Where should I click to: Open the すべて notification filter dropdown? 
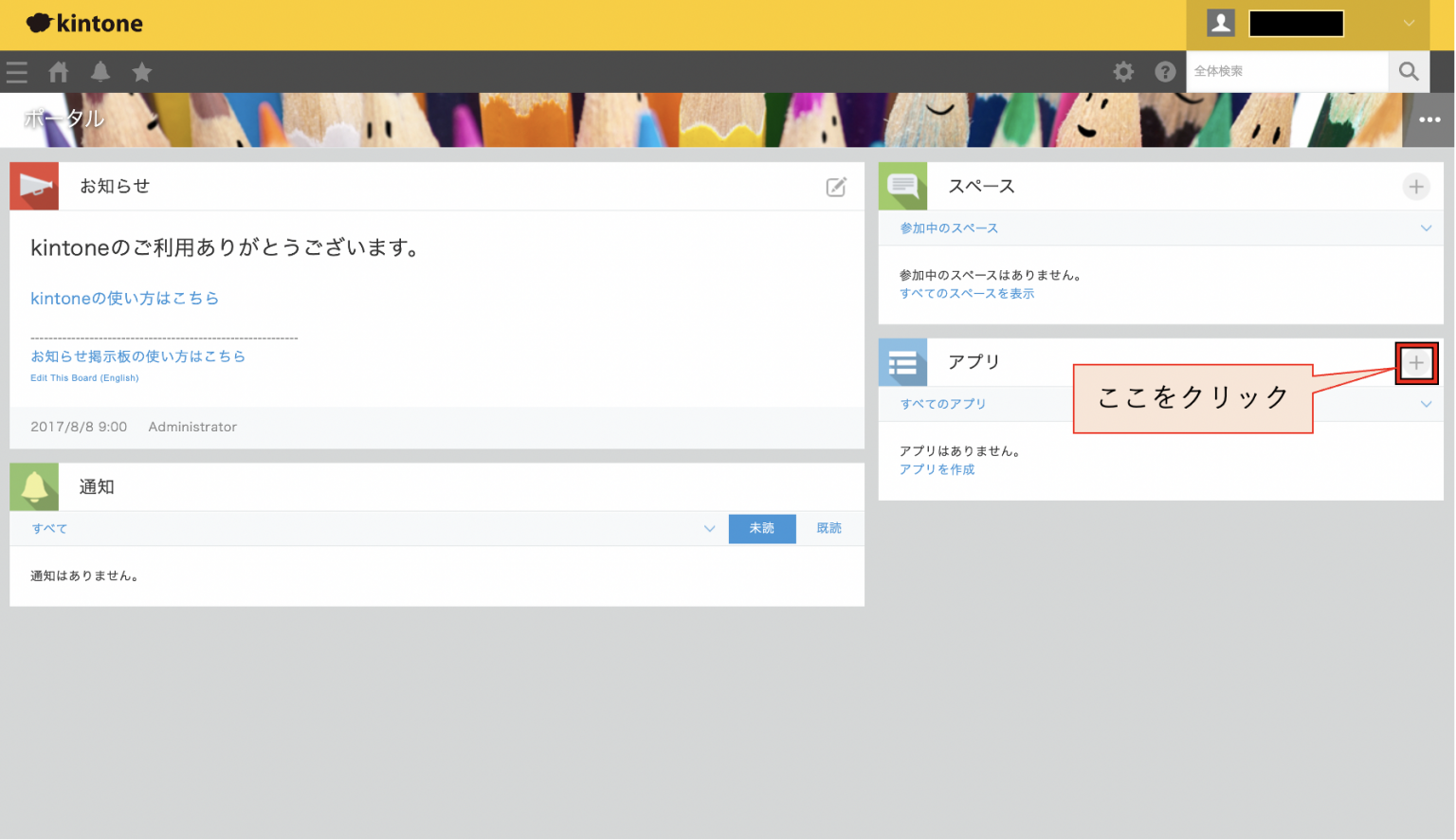(x=709, y=528)
